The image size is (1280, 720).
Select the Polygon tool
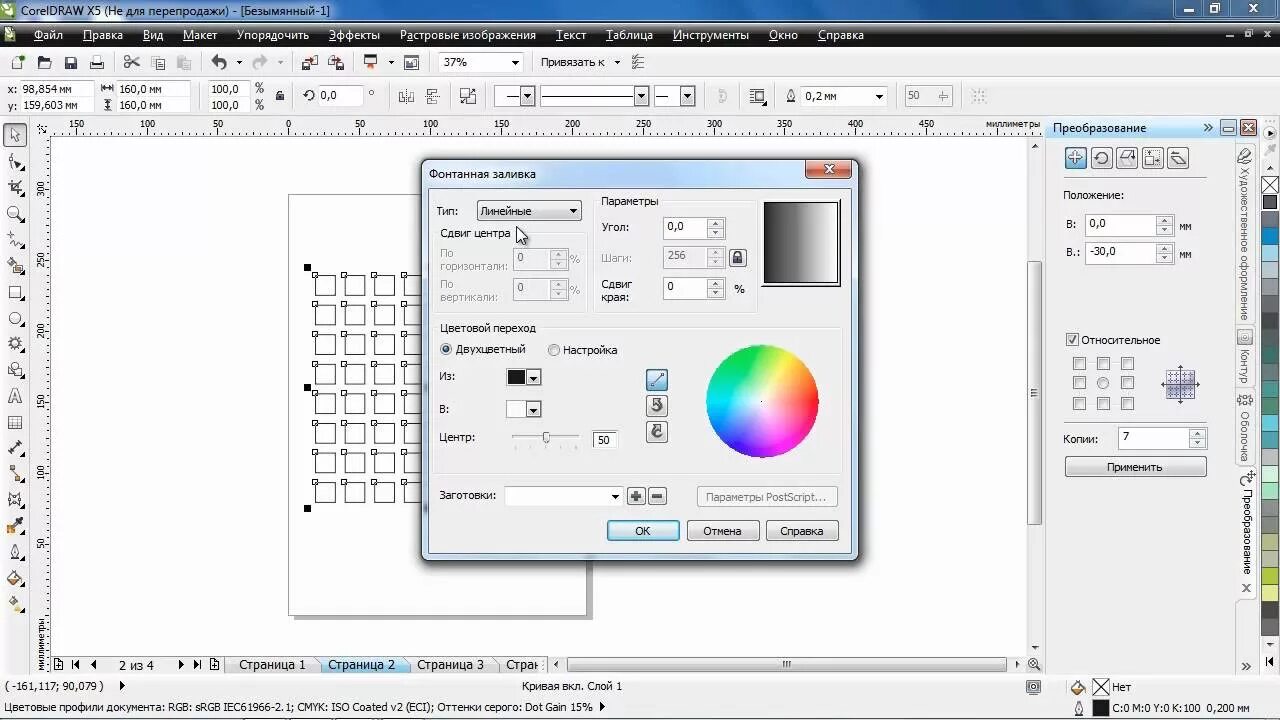(x=15, y=344)
